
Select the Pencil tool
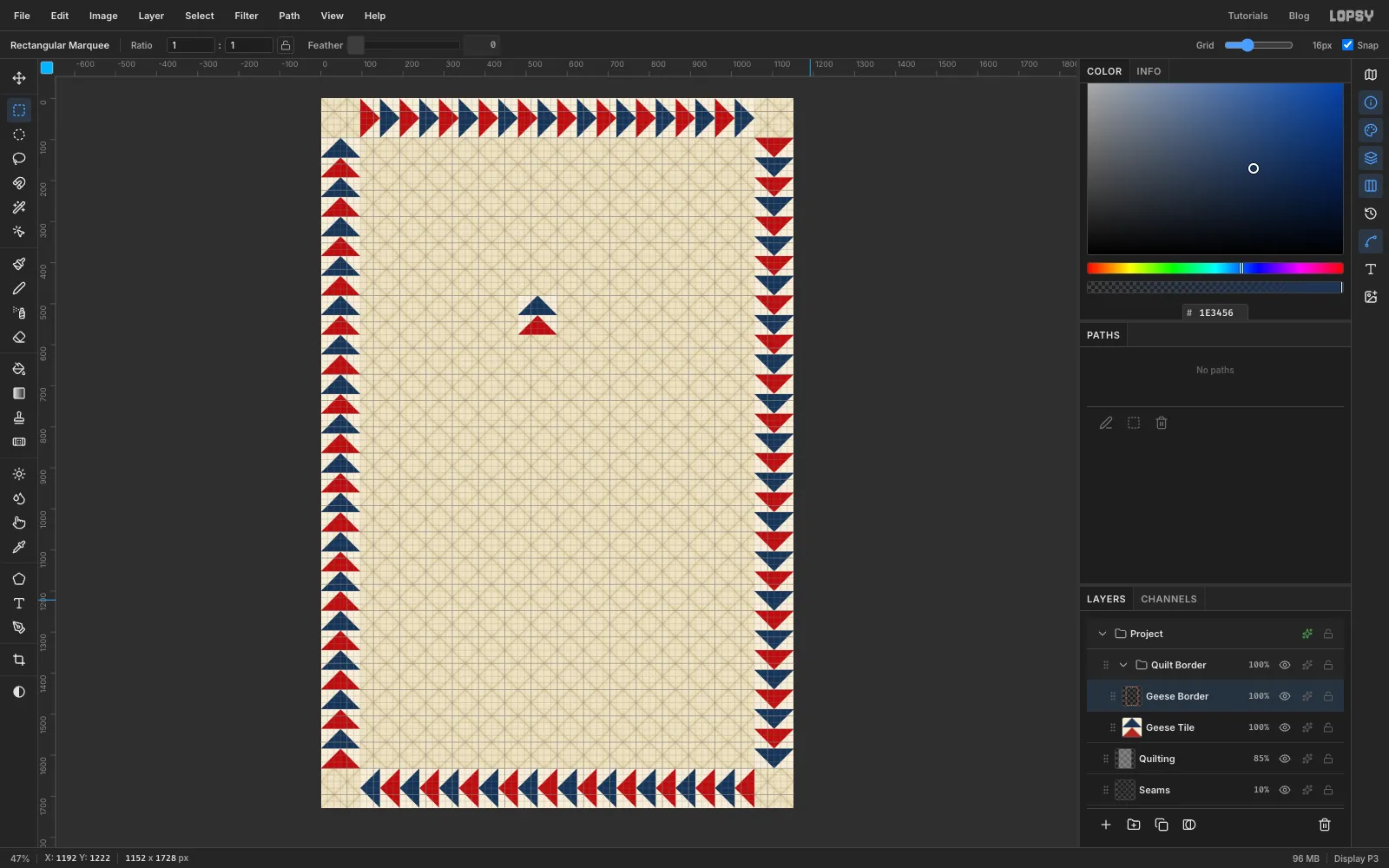click(x=18, y=288)
